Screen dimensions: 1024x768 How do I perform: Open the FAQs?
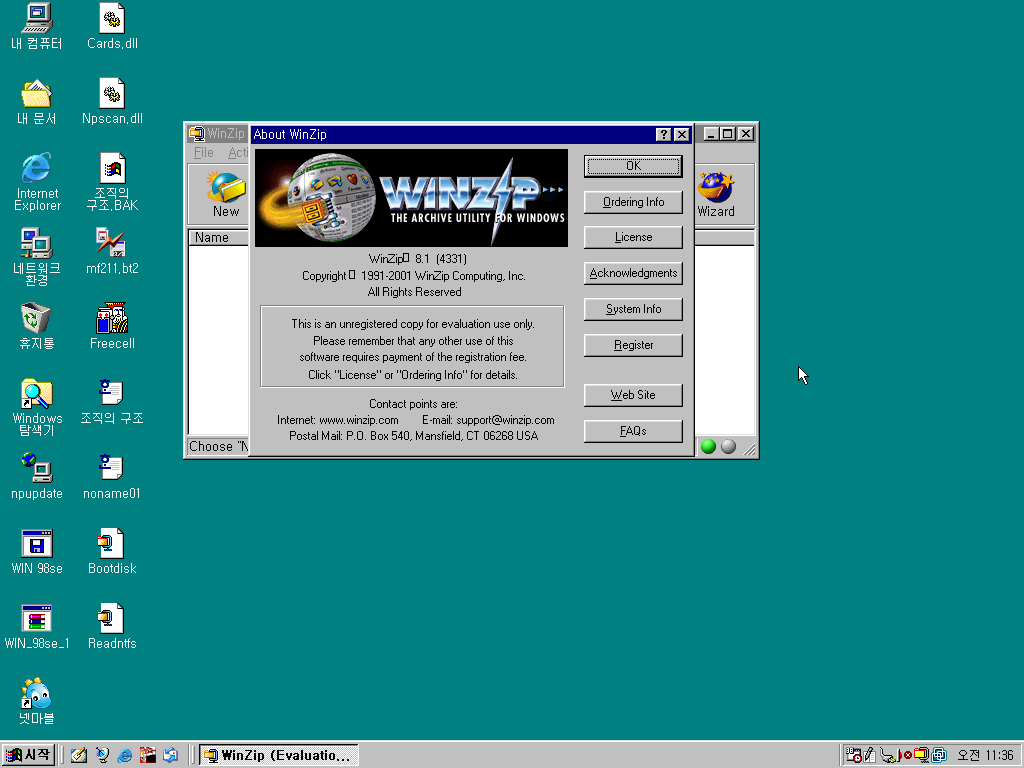pyautogui.click(x=633, y=431)
